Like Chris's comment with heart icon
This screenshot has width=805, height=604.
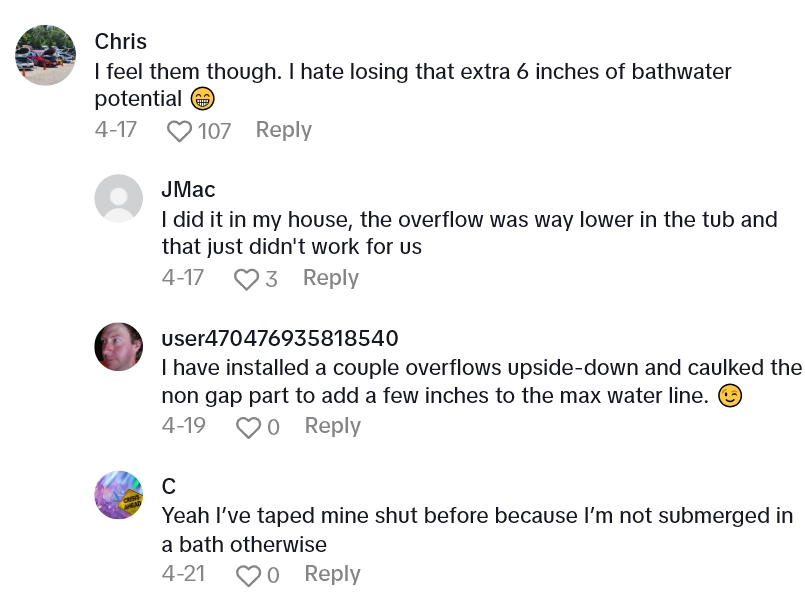coord(179,131)
